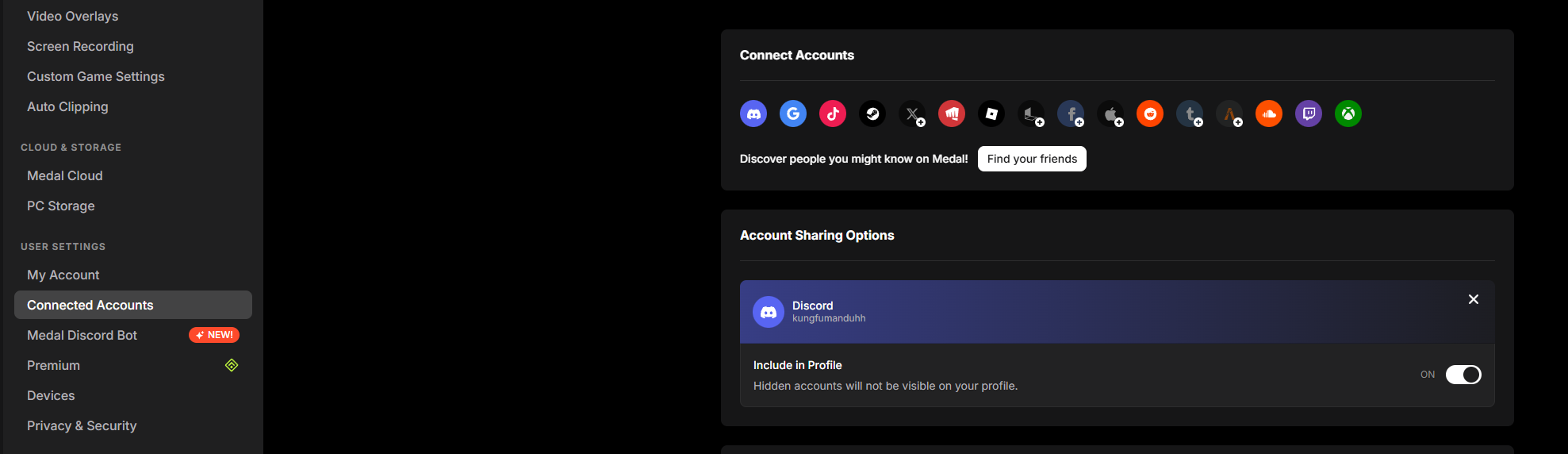Click the Google account icon
The image size is (1568, 454).
click(793, 113)
